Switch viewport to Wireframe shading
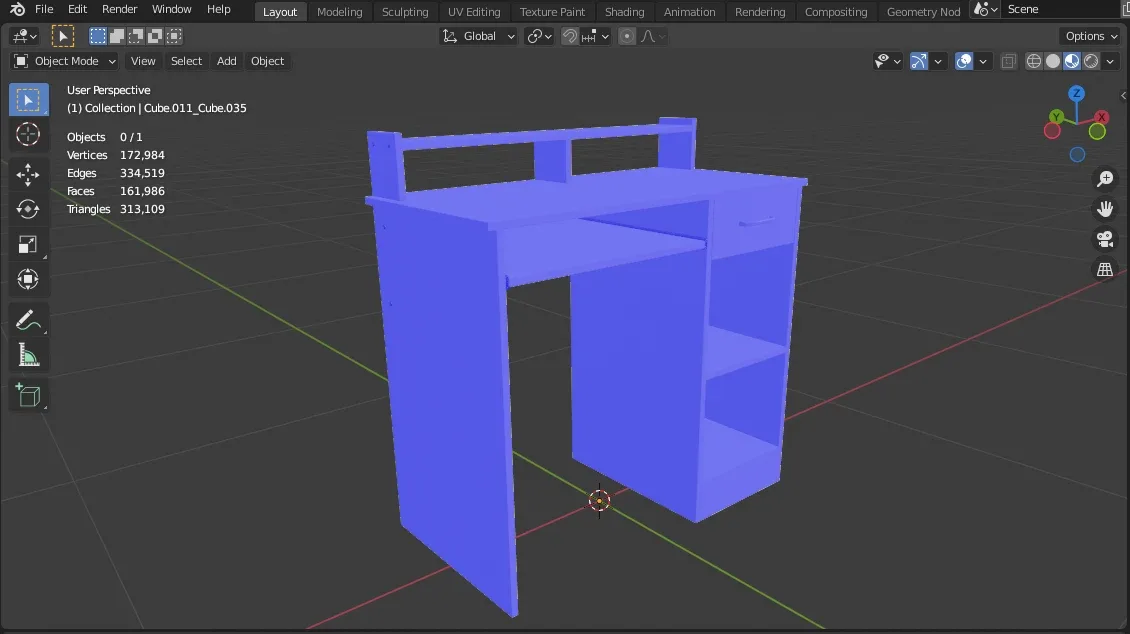The width and height of the screenshot is (1130, 634). [x=1033, y=60]
